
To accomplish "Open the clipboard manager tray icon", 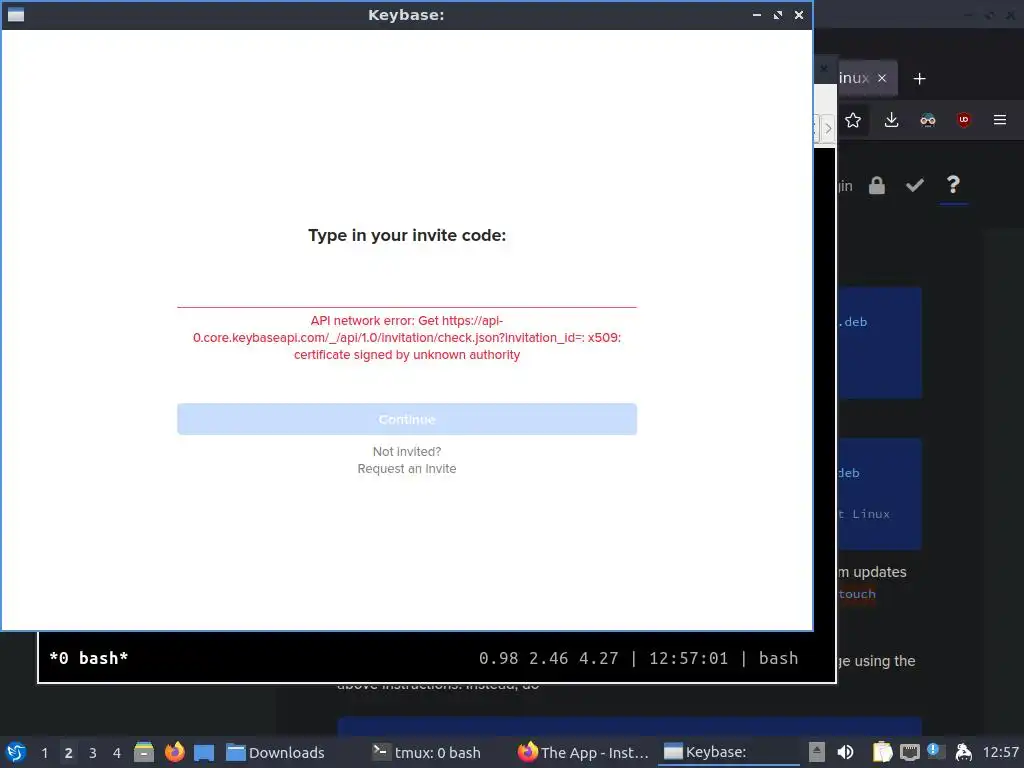I will (882, 752).
